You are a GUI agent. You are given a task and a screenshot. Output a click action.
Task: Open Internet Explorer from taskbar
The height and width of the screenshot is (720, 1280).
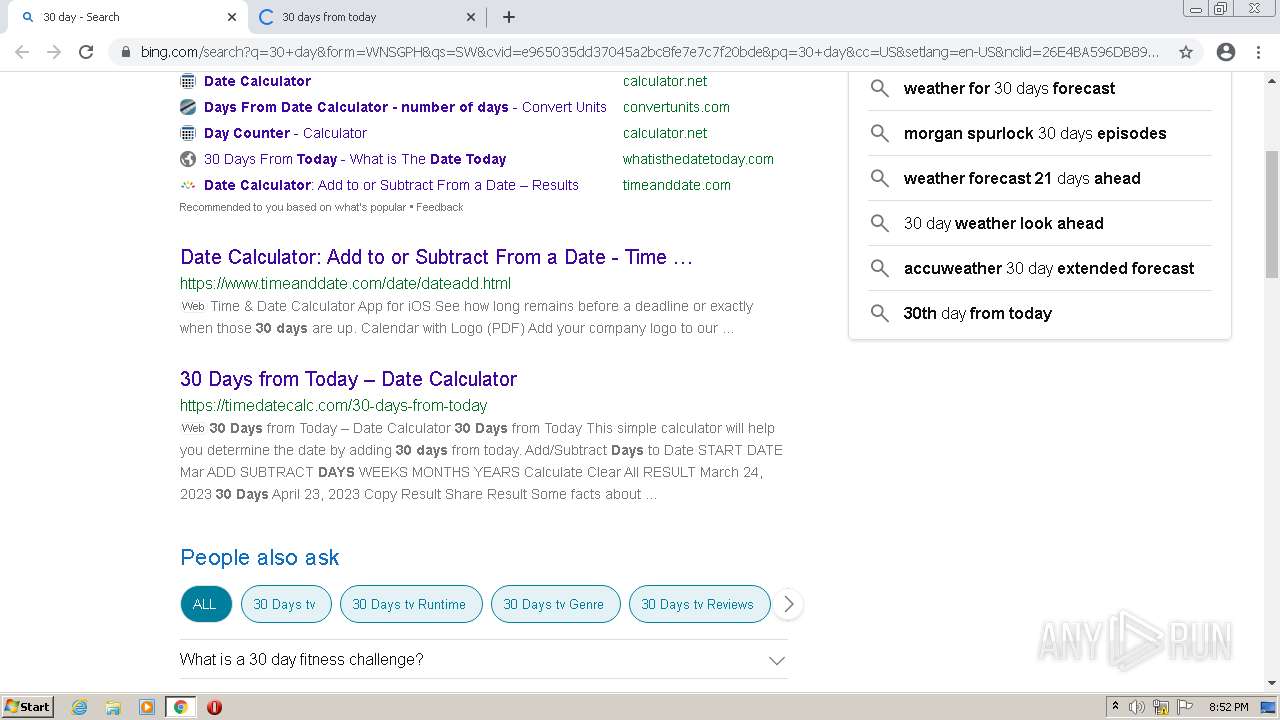(x=80, y=707)
